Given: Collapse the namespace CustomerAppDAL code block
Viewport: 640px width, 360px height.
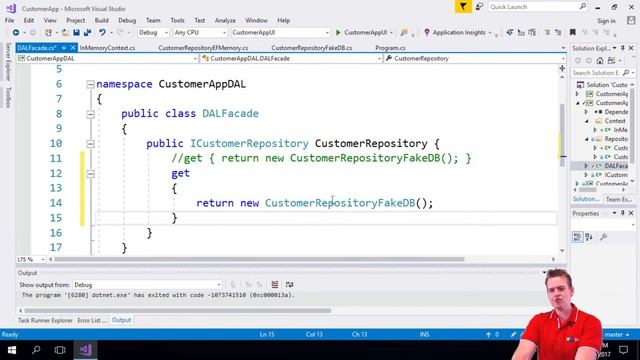Looking at the screenshot, I should click(91, 84).
